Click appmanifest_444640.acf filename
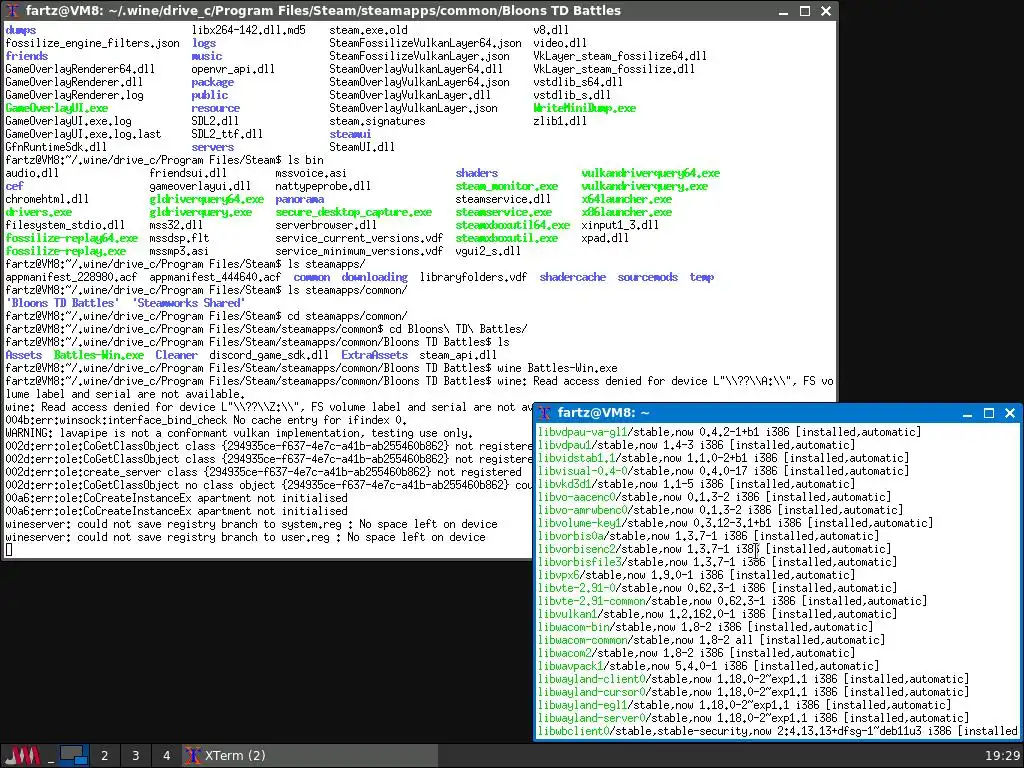 coord(215,277)
